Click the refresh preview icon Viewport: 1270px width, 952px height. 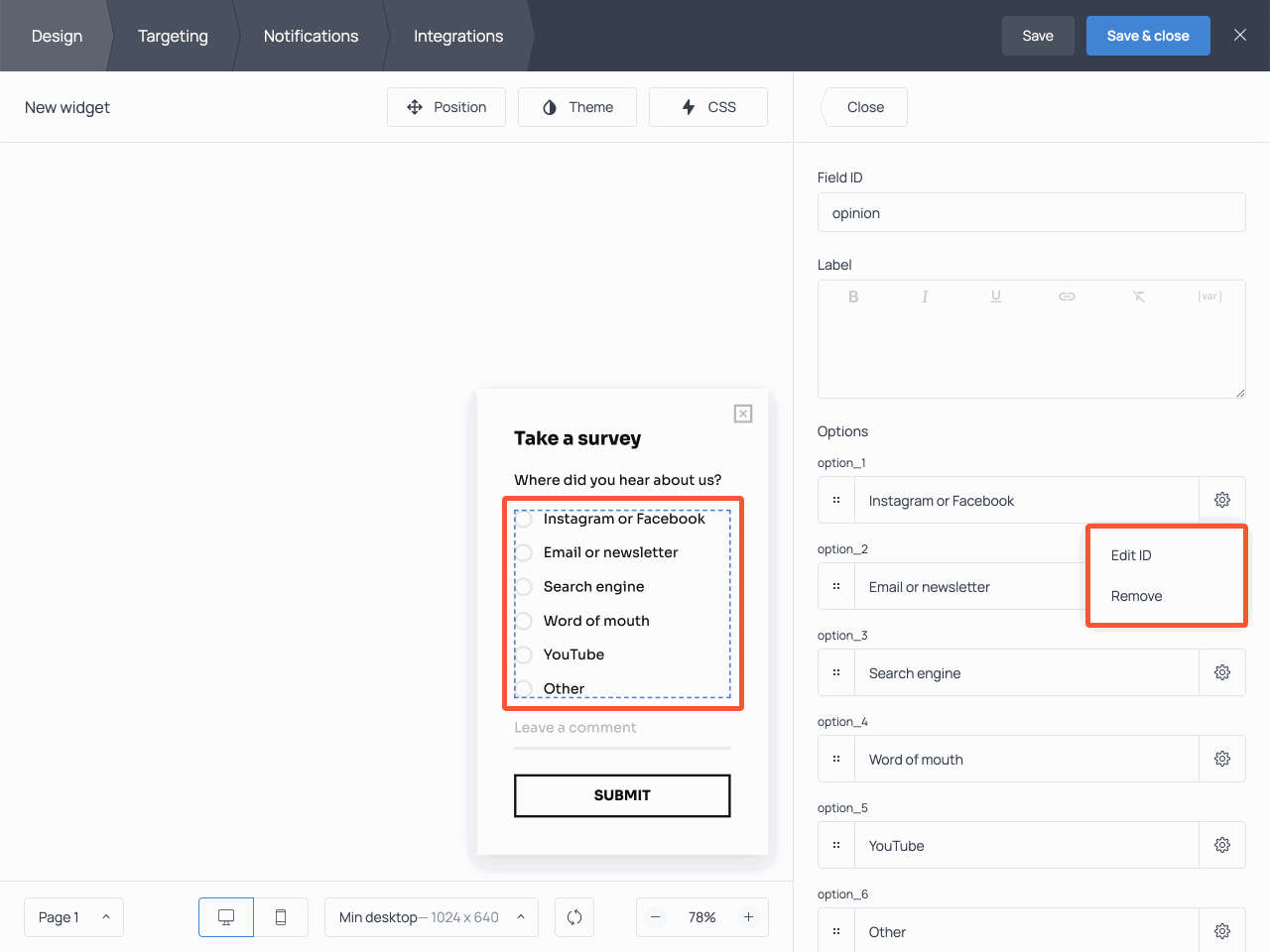click(574, 917)
